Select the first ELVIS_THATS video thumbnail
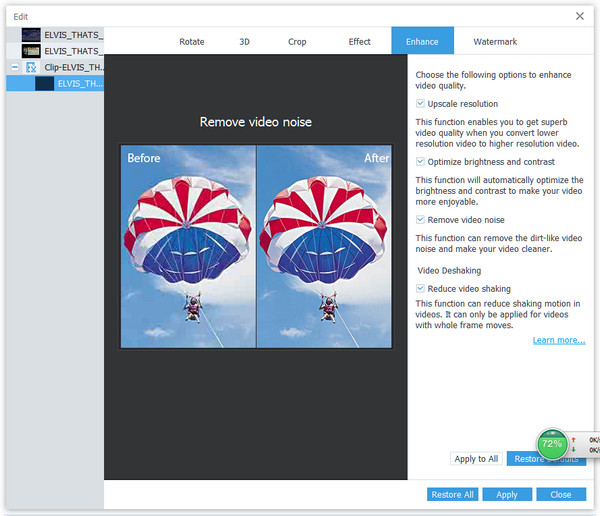This screenshot has width=600, height=516. (x=30, y=34)
